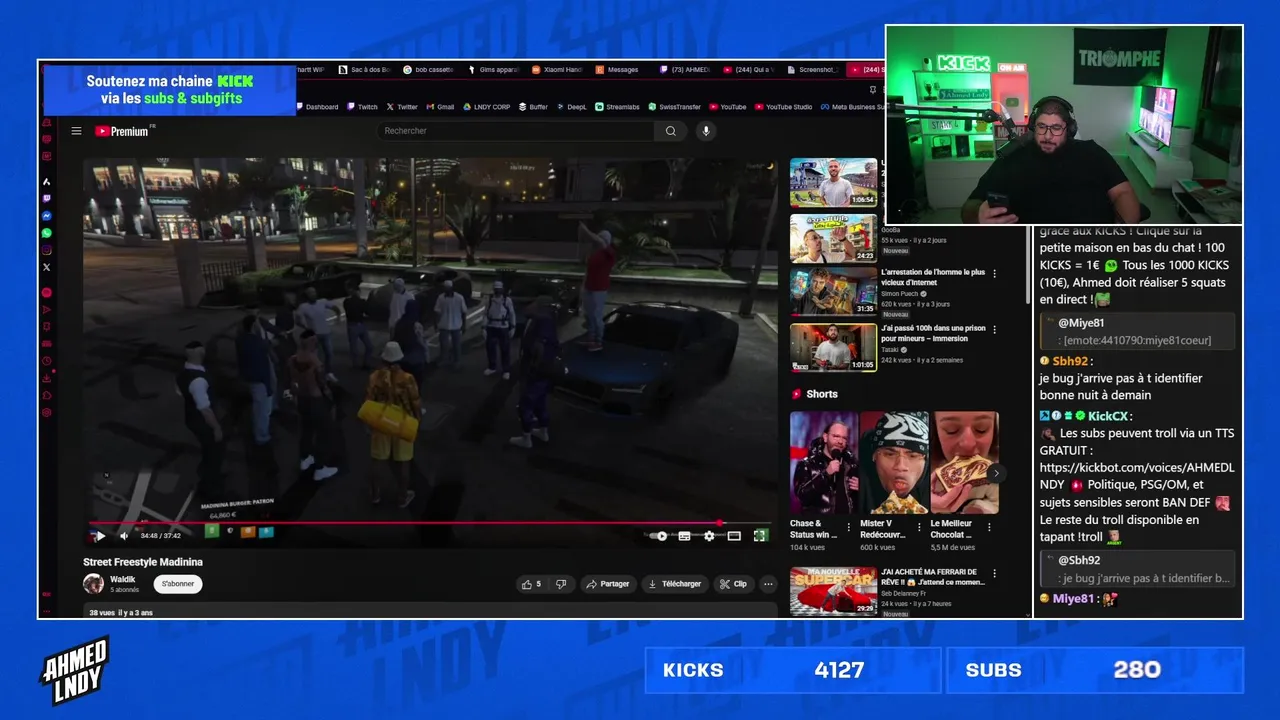Viewport: 1280px width, 720px height.
Task: Open the kickbot.com voices link in chat
Action: (x=1137, y=476)
